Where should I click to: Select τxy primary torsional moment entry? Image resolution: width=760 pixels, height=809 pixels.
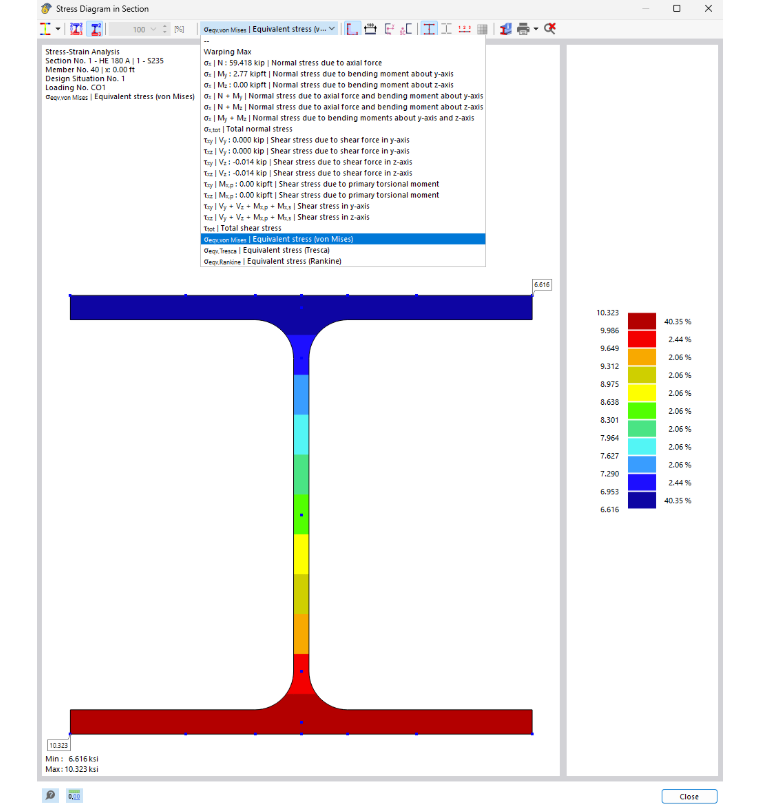[x=343, y=184]
